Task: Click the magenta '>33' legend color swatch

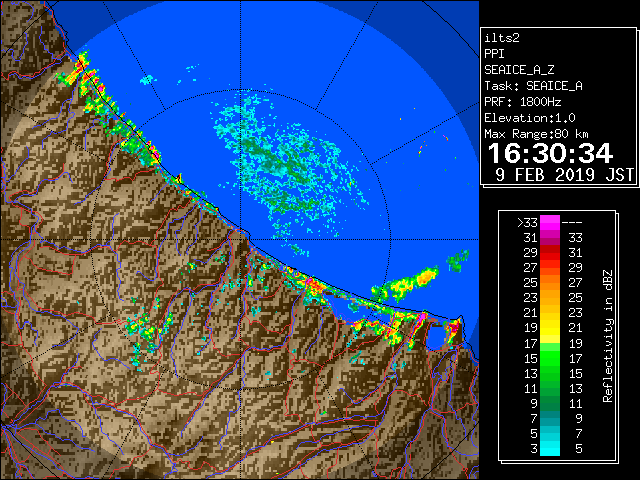Action: [x=550, y=223]
